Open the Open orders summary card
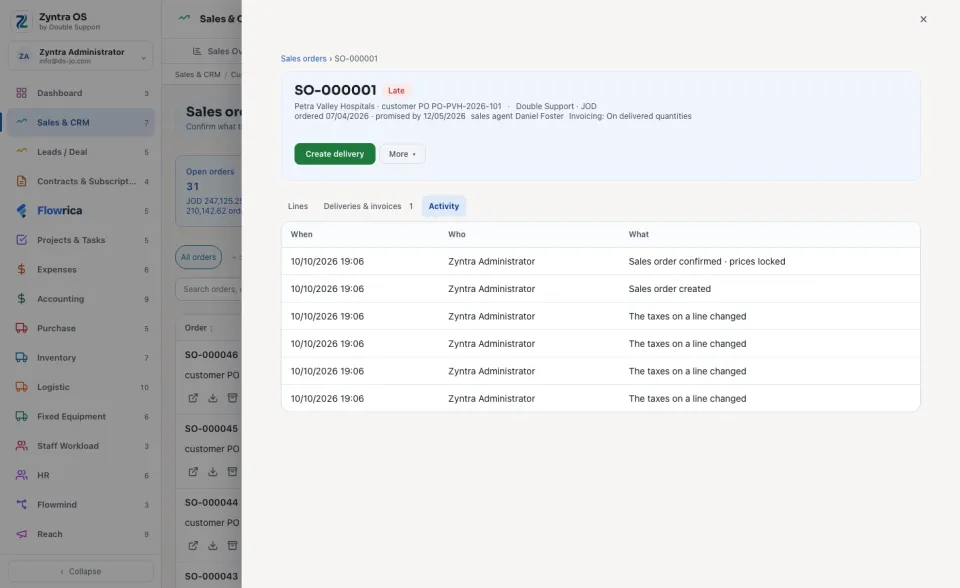This screenshot has height=588, width=960. pos(209,192)
